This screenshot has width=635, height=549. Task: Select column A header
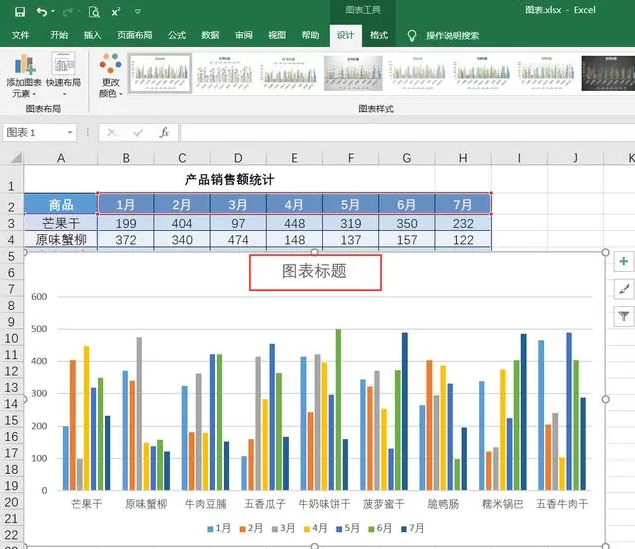click(61, 158)
